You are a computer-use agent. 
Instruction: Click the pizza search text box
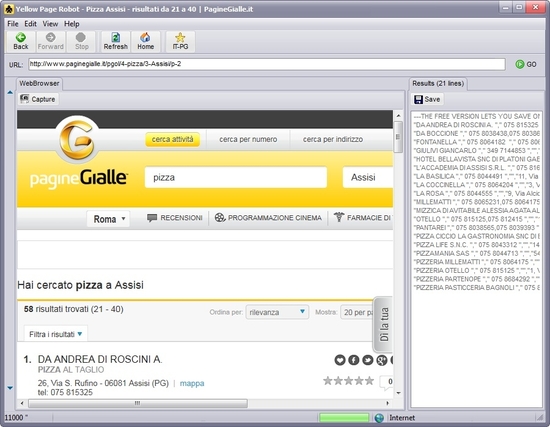[x=236, y=177]
